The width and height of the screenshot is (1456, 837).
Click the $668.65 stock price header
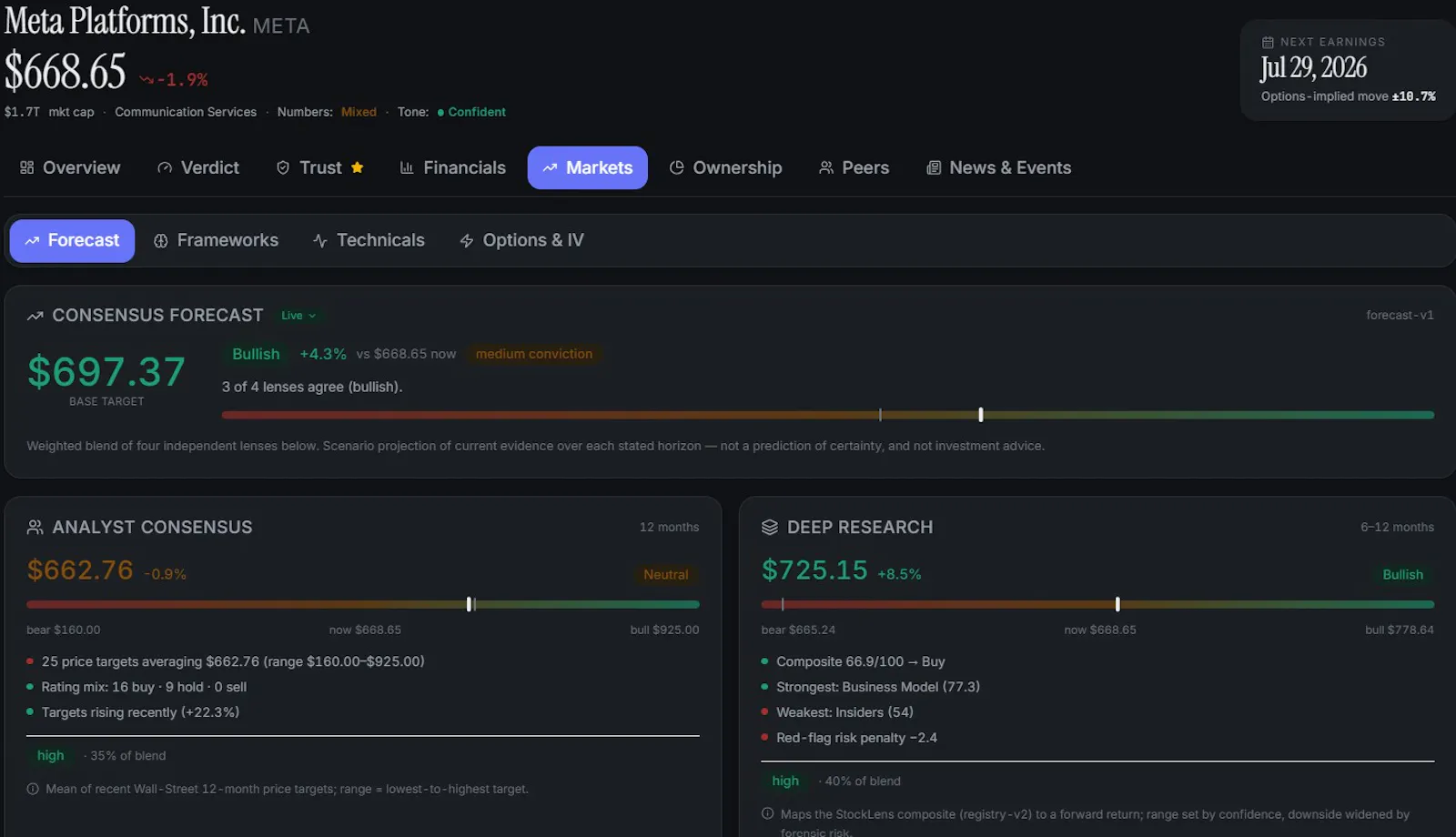(66, 71)
